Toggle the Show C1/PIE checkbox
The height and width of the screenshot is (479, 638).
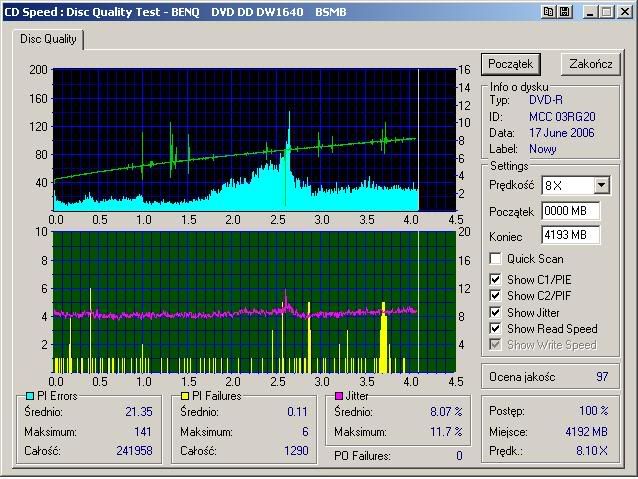pyautogui.click(x=495, y=280)
